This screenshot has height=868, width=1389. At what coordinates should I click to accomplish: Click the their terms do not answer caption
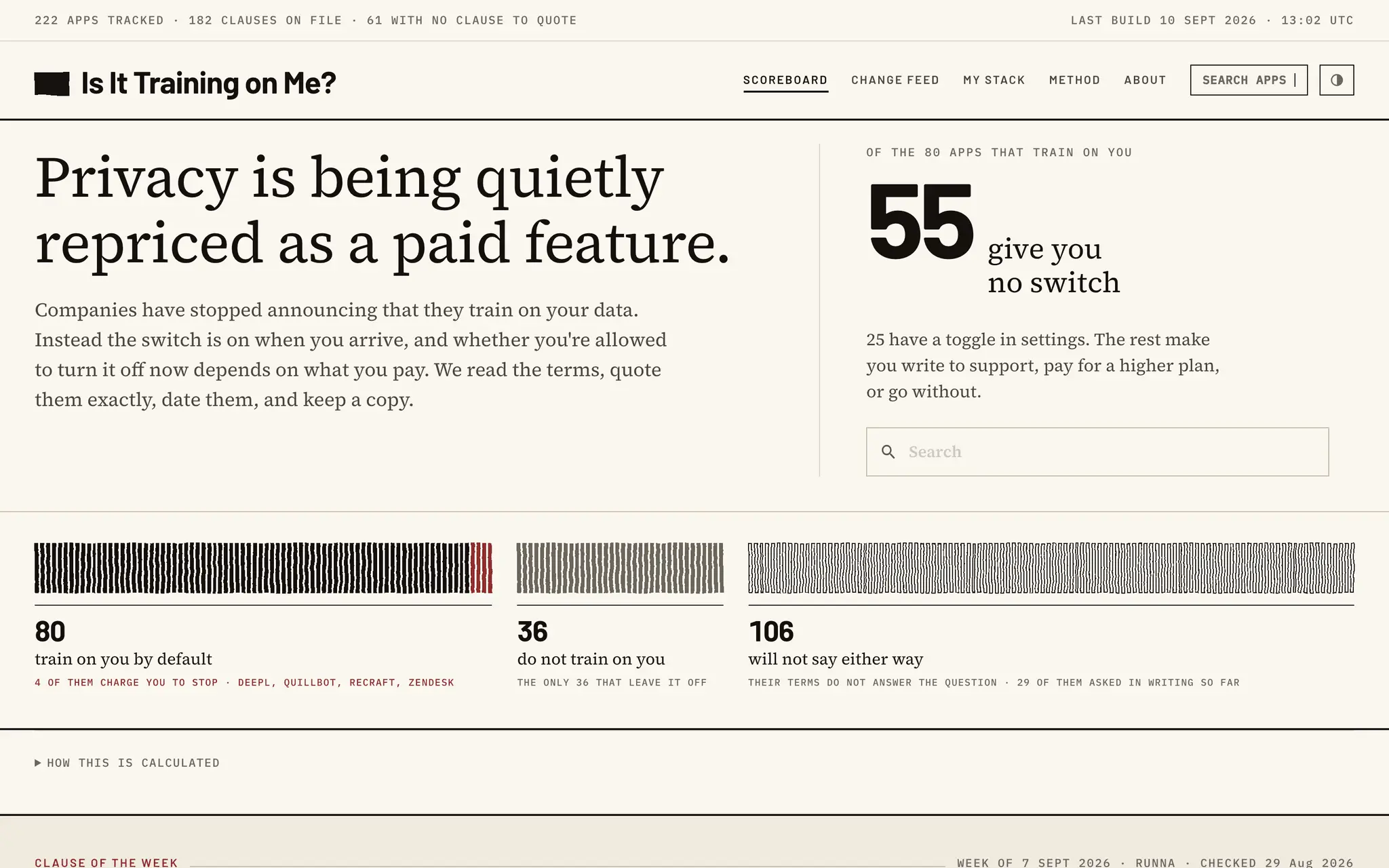pyautogui.click(x=994, y=683)
